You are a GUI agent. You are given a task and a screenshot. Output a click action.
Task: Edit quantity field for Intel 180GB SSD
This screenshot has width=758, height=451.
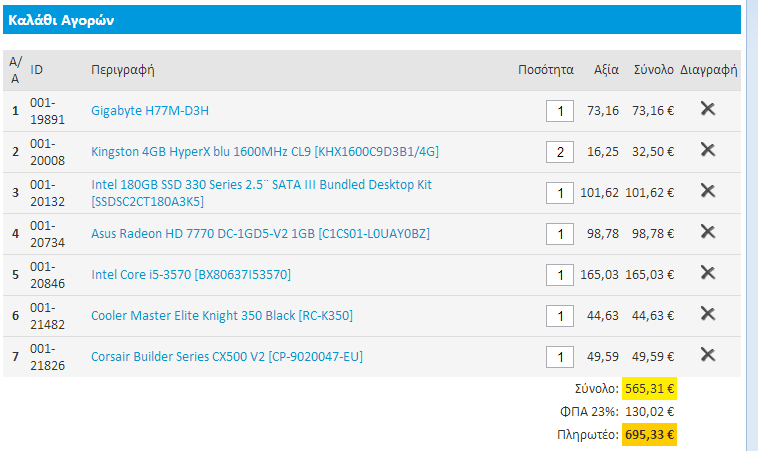click(x=560, y=193)
